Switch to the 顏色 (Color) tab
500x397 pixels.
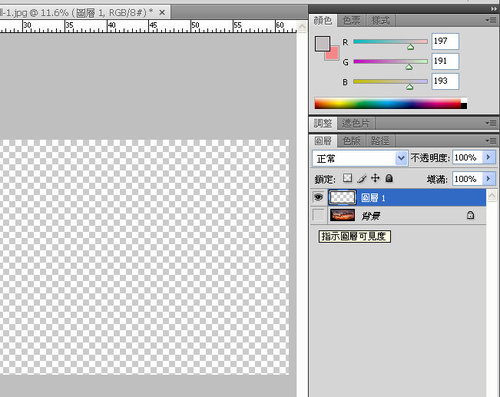(323, 21)
